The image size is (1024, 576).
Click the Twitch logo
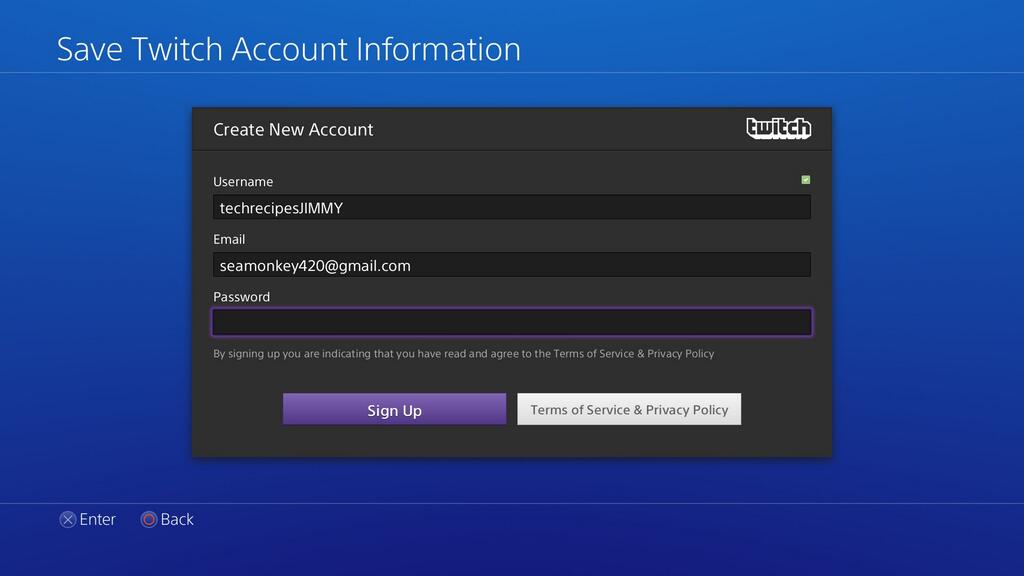tap(778, 128)
